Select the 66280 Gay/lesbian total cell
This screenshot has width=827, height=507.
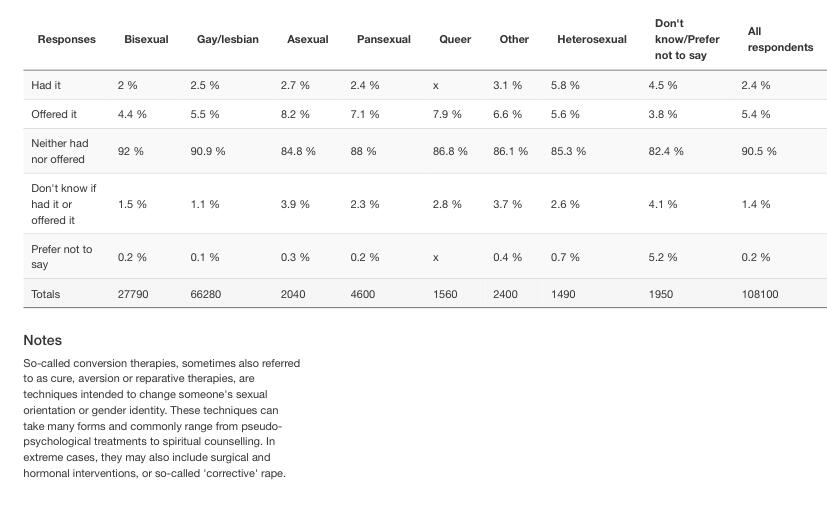tap(206, 294)
